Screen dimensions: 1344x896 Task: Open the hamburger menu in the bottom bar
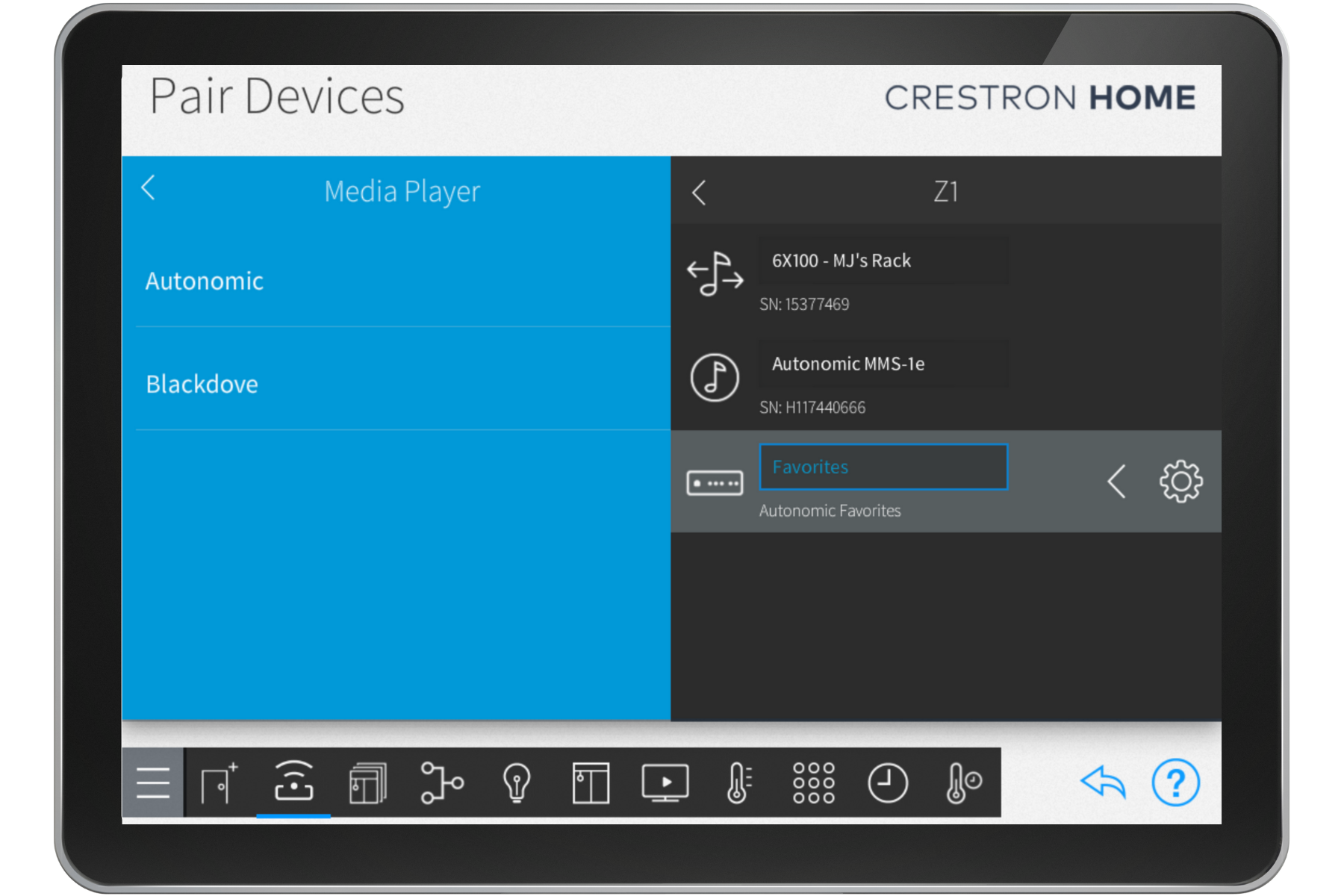(153, 783)
